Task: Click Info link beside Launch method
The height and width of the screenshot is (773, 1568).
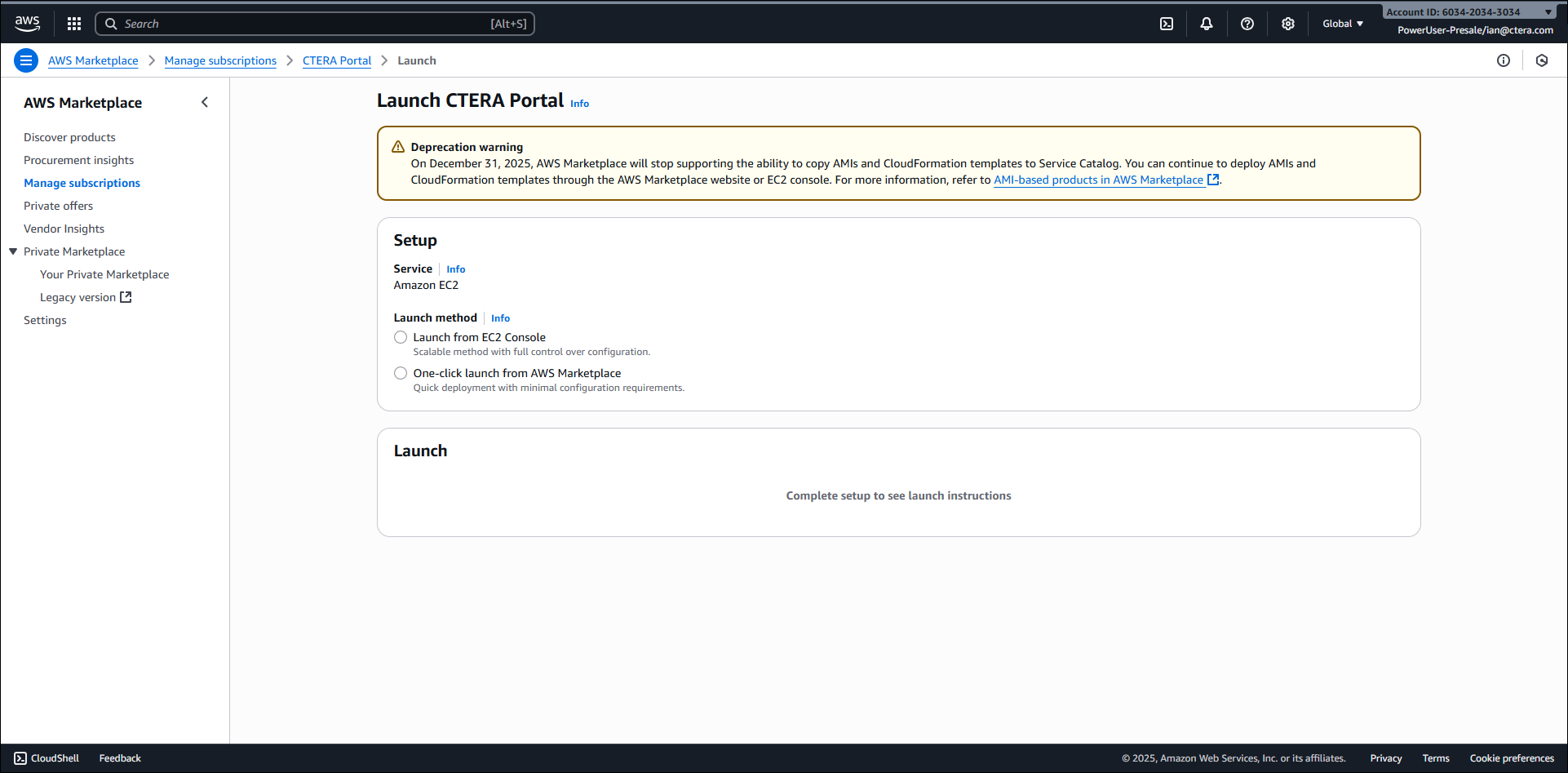Action: pyautogui.click(x=500, y=318)
